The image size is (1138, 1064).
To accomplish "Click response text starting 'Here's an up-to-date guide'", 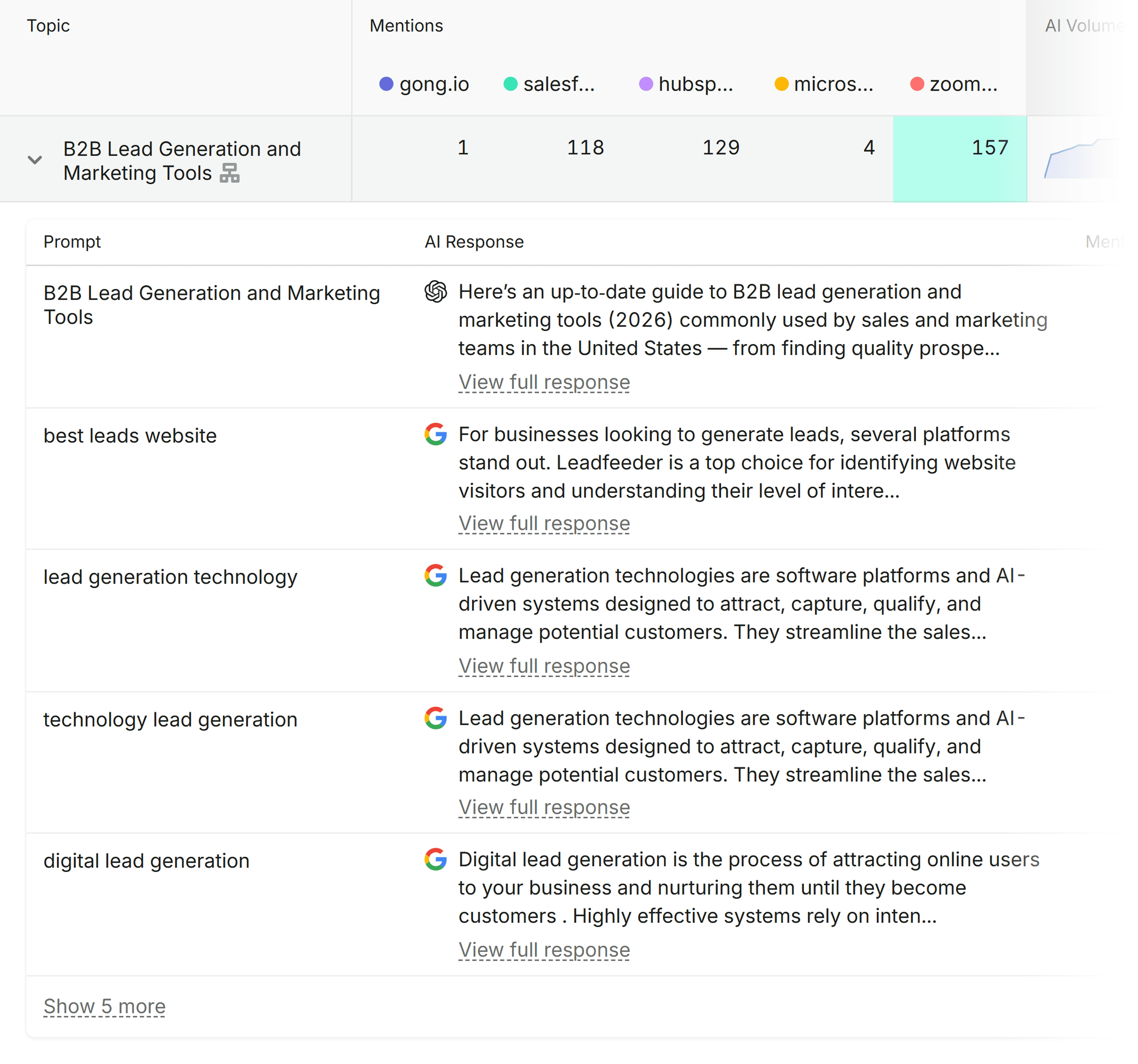I will (x=753, y=320).
